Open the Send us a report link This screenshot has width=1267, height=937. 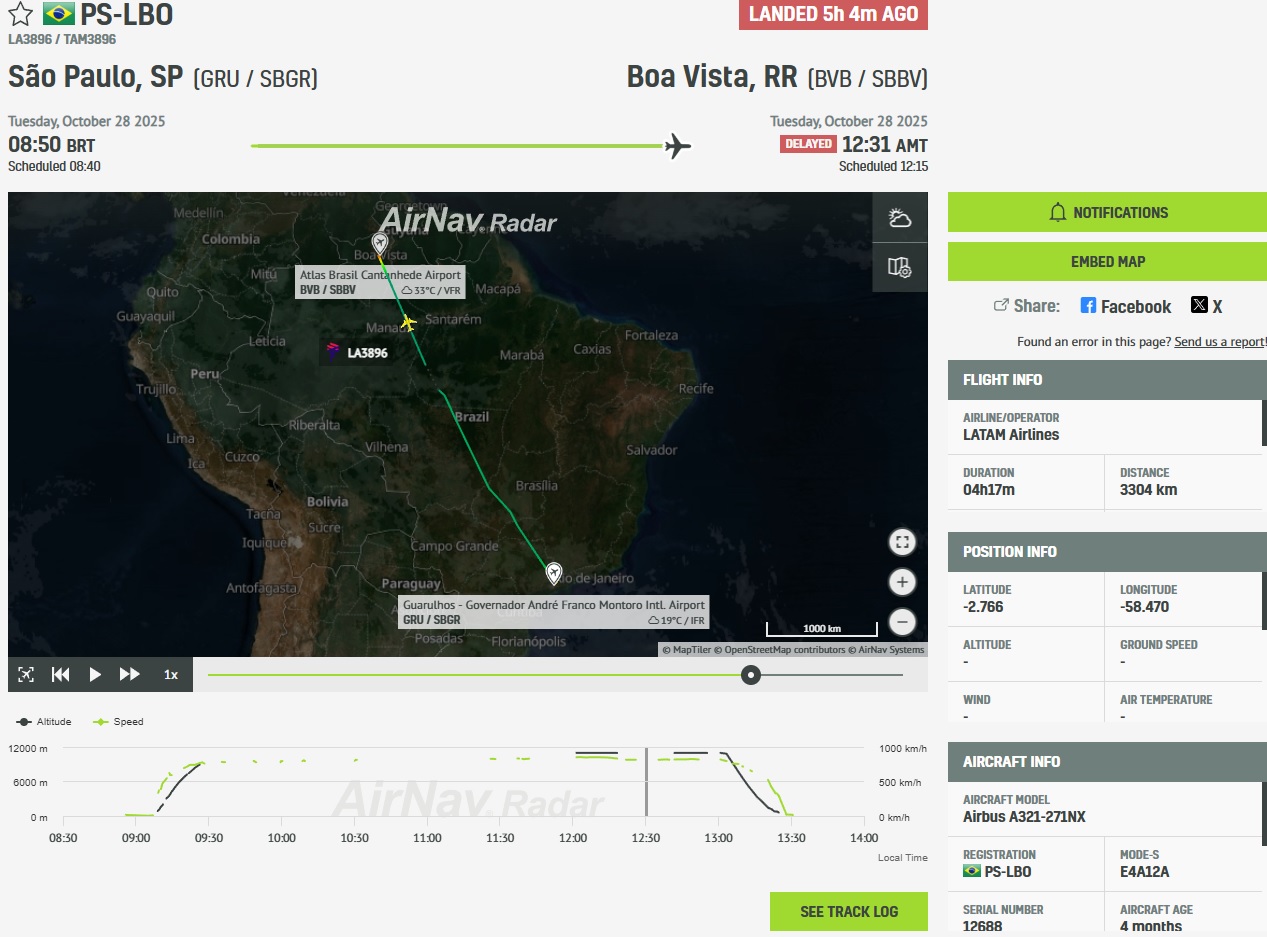click(x=1219, y=342)
